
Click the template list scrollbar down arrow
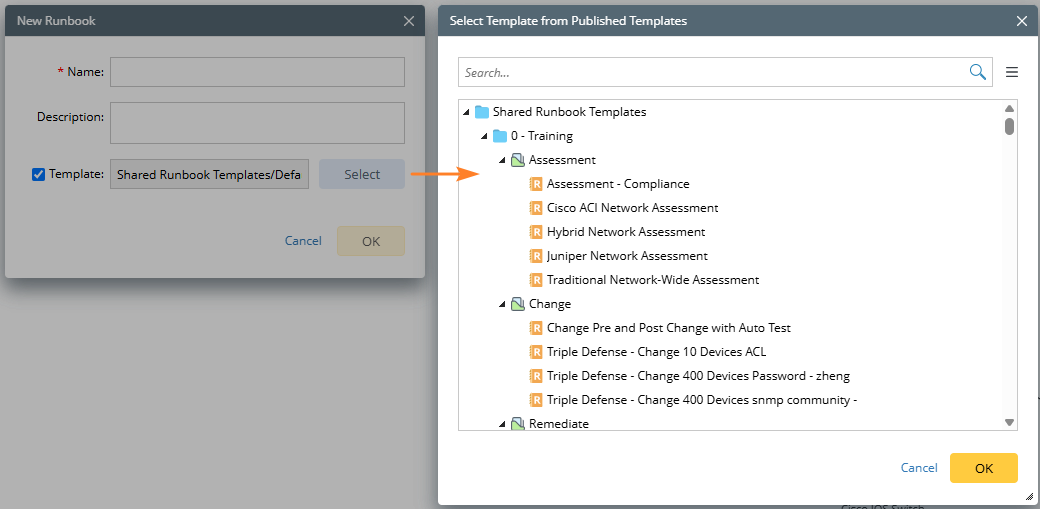(x=1009, y=423)
